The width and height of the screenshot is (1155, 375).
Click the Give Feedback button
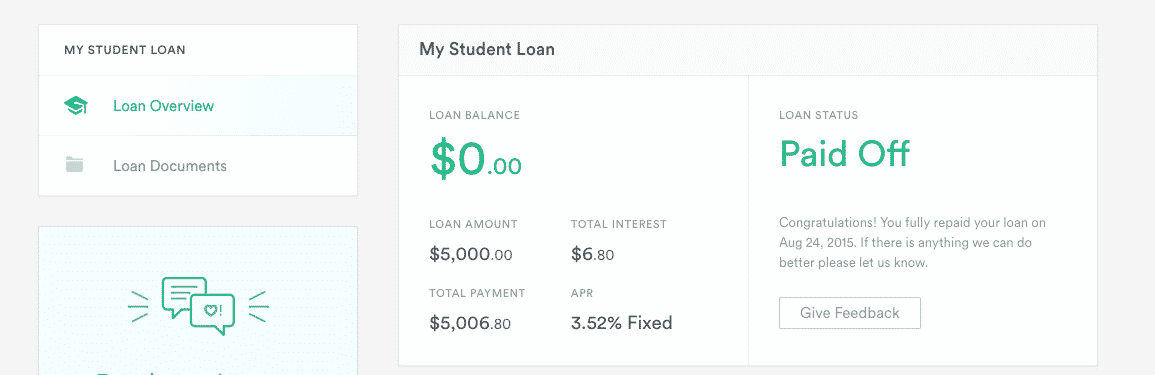coord(849,313)
